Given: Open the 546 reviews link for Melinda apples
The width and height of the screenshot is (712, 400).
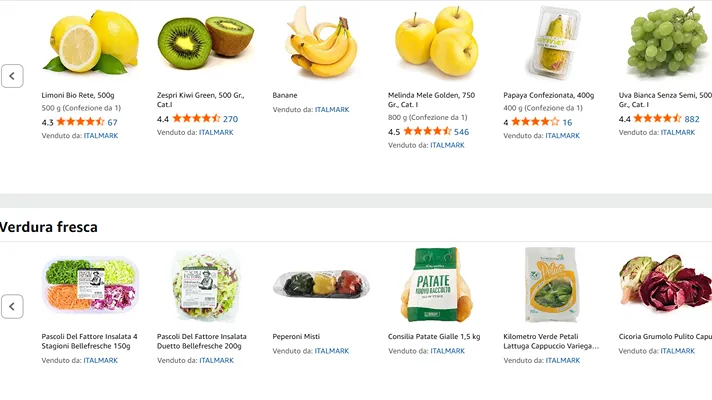Looking at the screenshot, I should coord(461,132).
